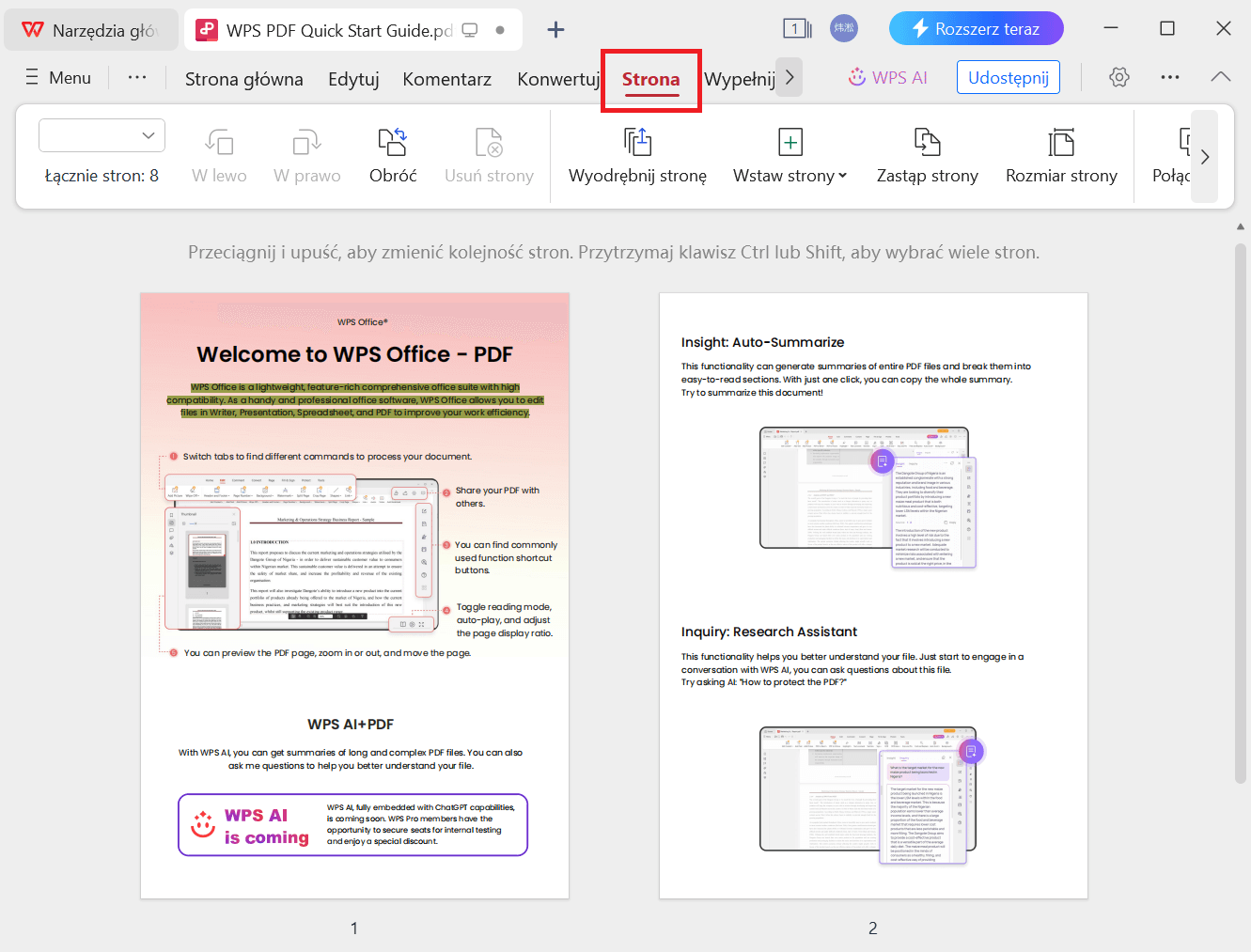Switch to Wypełnij tab
This screenshot has height=952, width=1251.
coord(740,79)
